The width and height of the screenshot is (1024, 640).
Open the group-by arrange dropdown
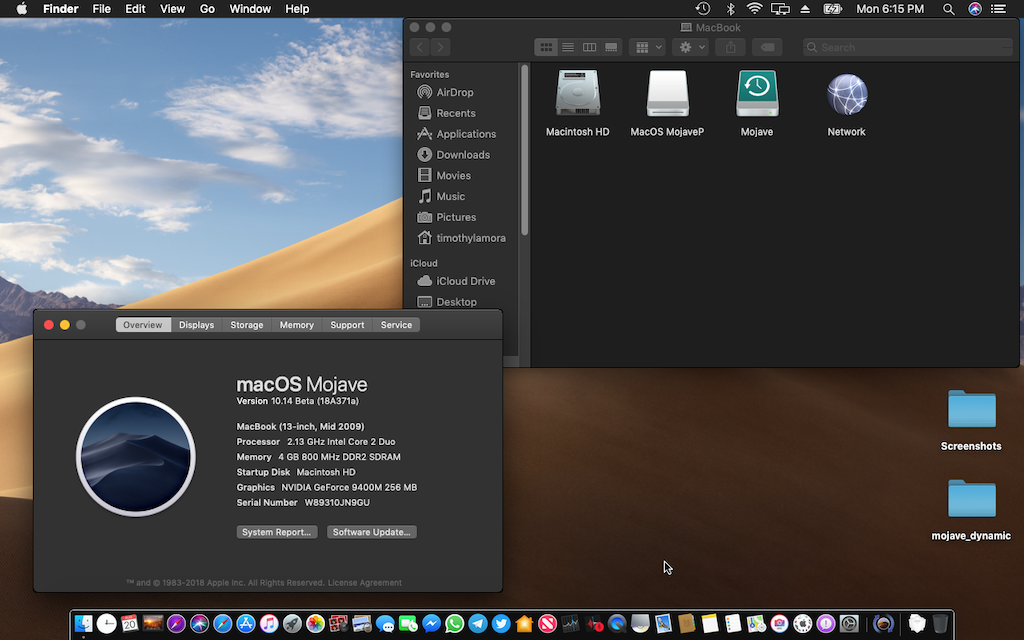647,47
